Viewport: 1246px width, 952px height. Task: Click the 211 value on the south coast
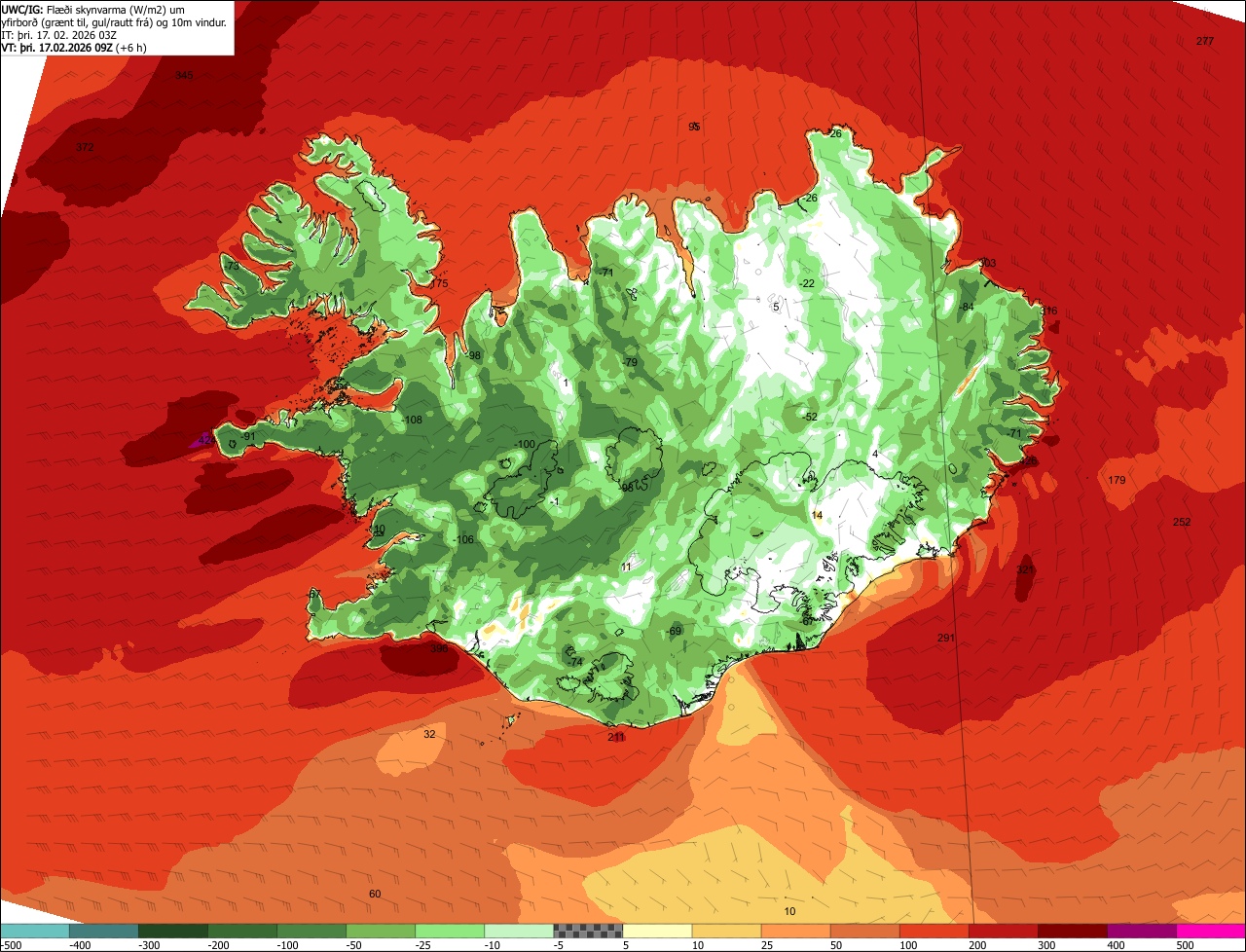[x=616, y=737]
